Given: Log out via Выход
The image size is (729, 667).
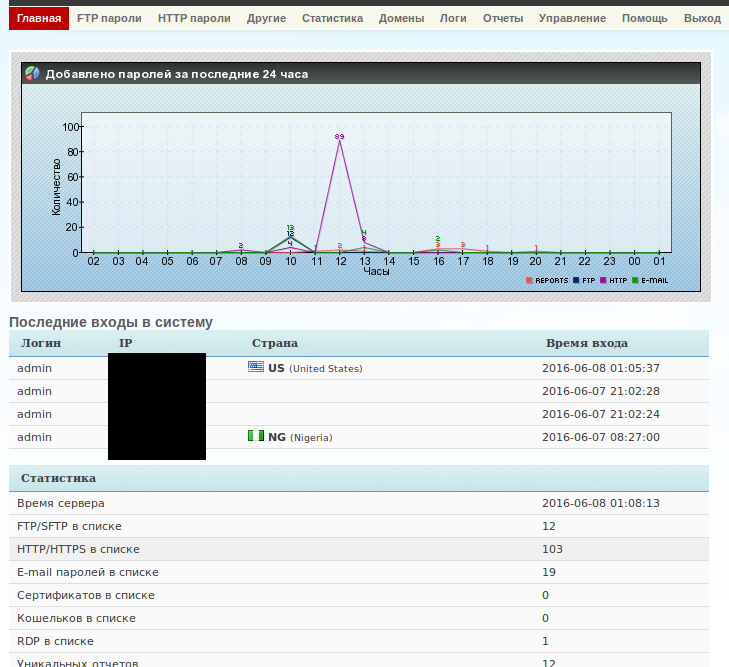Looking at the screenshot, I should click(702, 19).
